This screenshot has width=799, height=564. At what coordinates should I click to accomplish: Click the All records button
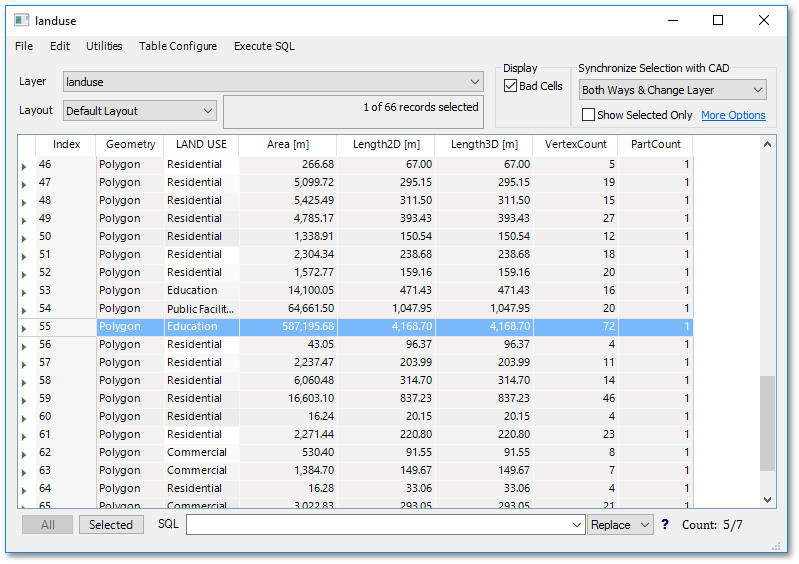(x=47, y=525)
